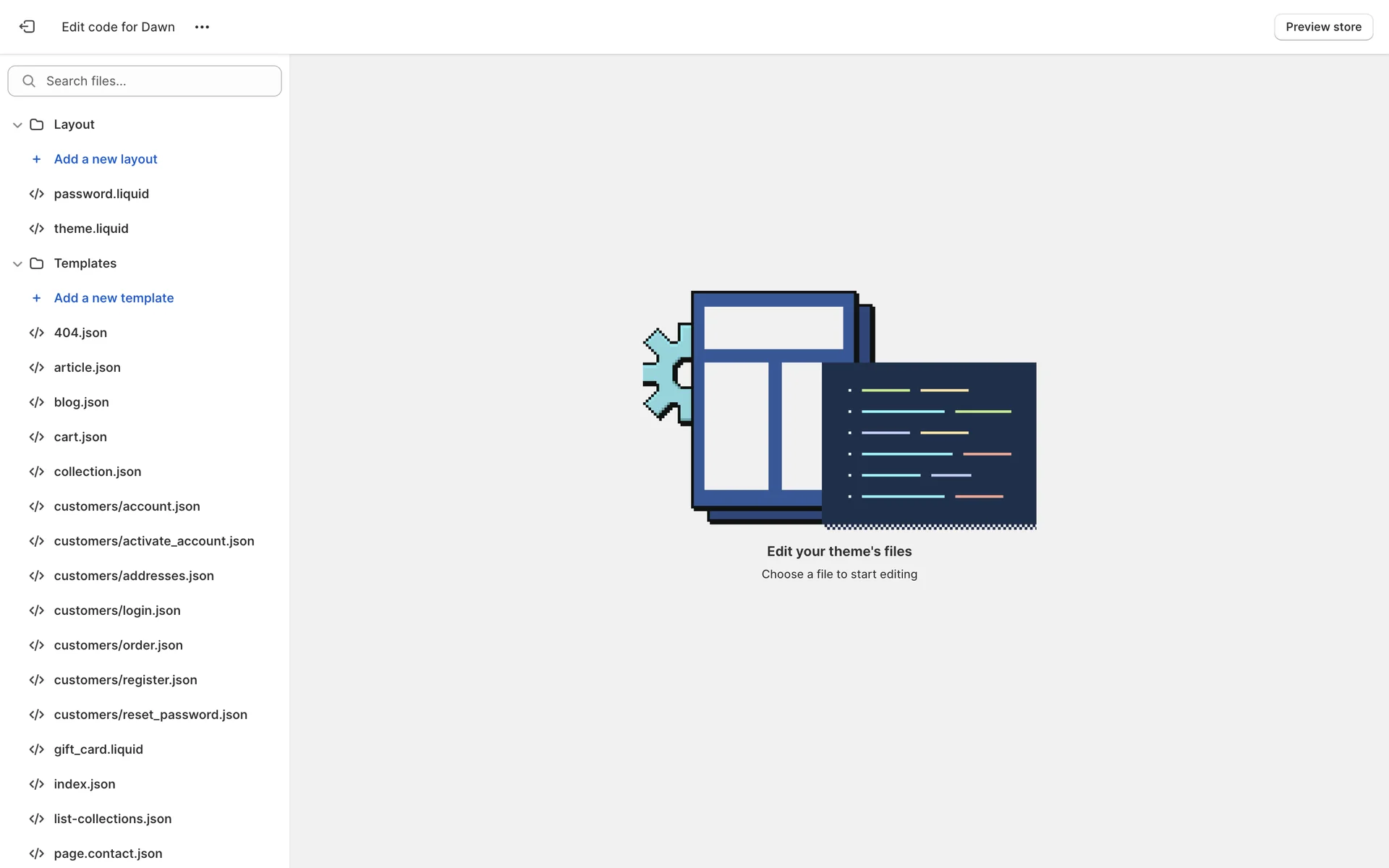Click the search magnifier icon
Image resolution: width=1389 pixels, height=868 pixels.
pyautogui.click(x=29, y=81)
